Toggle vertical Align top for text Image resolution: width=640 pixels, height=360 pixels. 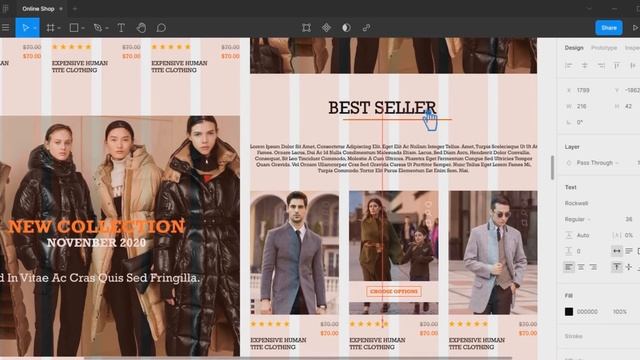click(x=617, y=267)
